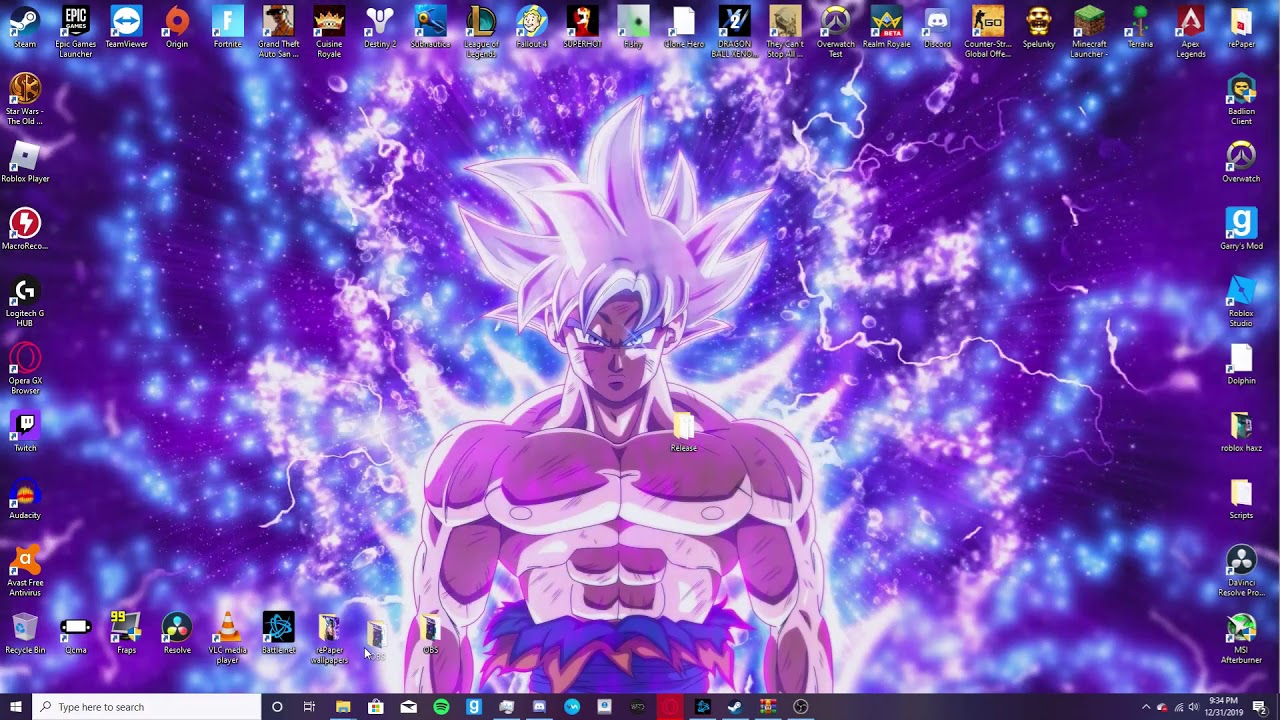Select the Subnautica shortcut
Image resolution: width=1280 pixels, height=720 pixels.
(431, 27)
